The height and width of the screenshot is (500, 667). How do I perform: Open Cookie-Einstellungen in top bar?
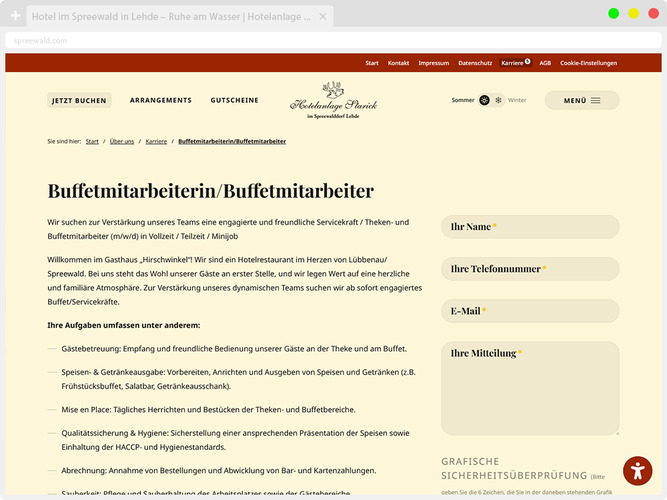[588, 63]
